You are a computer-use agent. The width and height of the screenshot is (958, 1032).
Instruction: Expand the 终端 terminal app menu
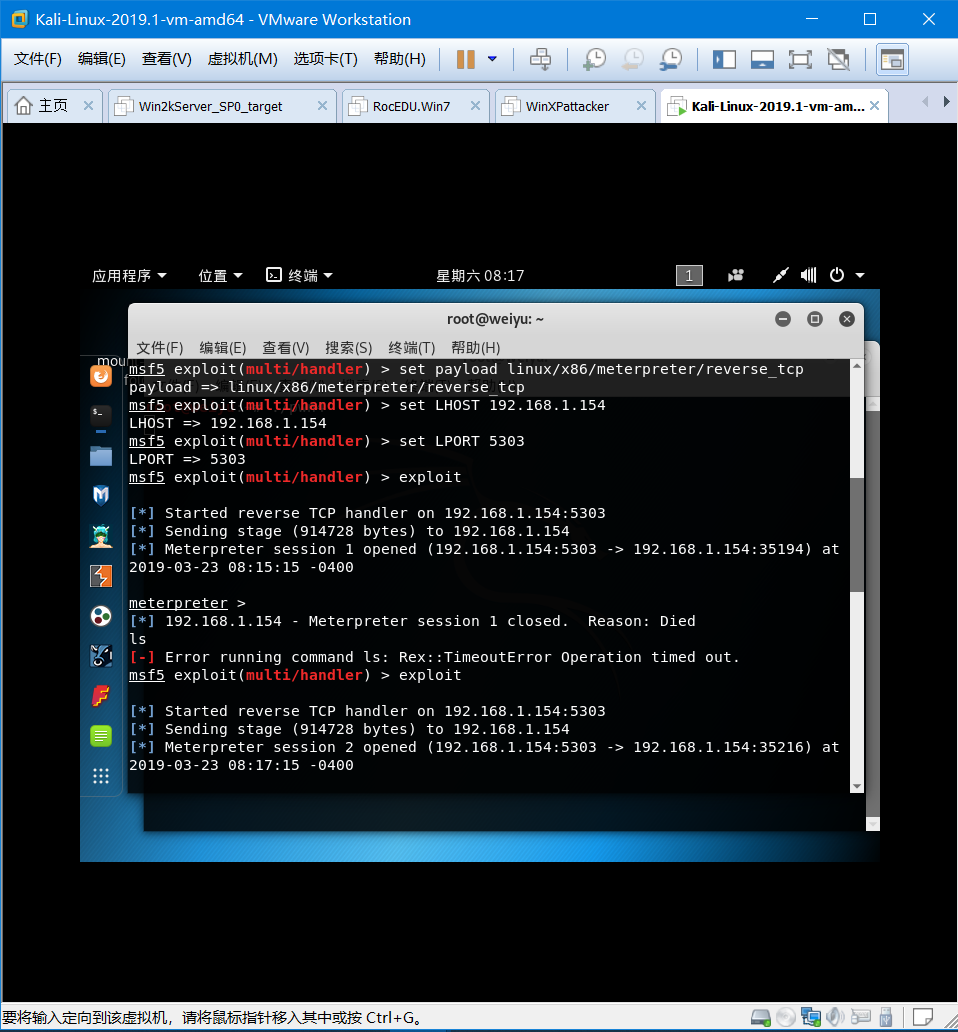[x=299, y=276]
